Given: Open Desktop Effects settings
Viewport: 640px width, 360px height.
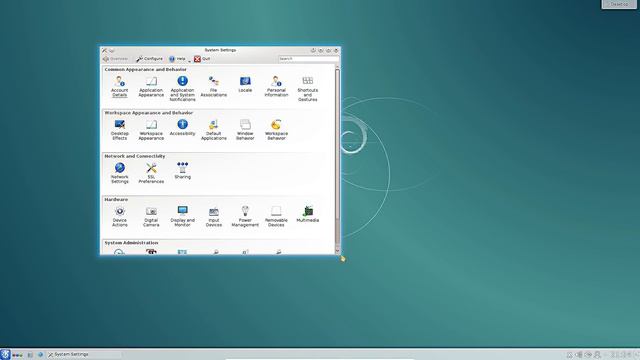Looking at the screenshot, I should pyautogui.click(x=120, y=130).
